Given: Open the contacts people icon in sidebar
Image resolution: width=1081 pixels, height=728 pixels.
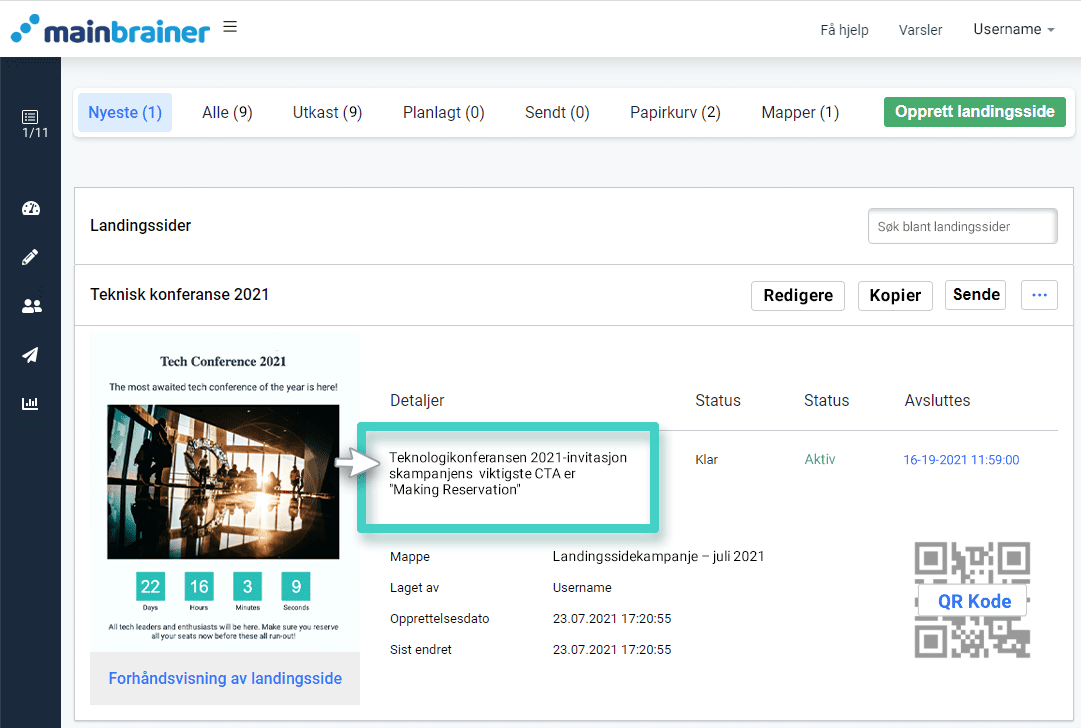Looking at the screenshot, I should (x=31, y=306).
